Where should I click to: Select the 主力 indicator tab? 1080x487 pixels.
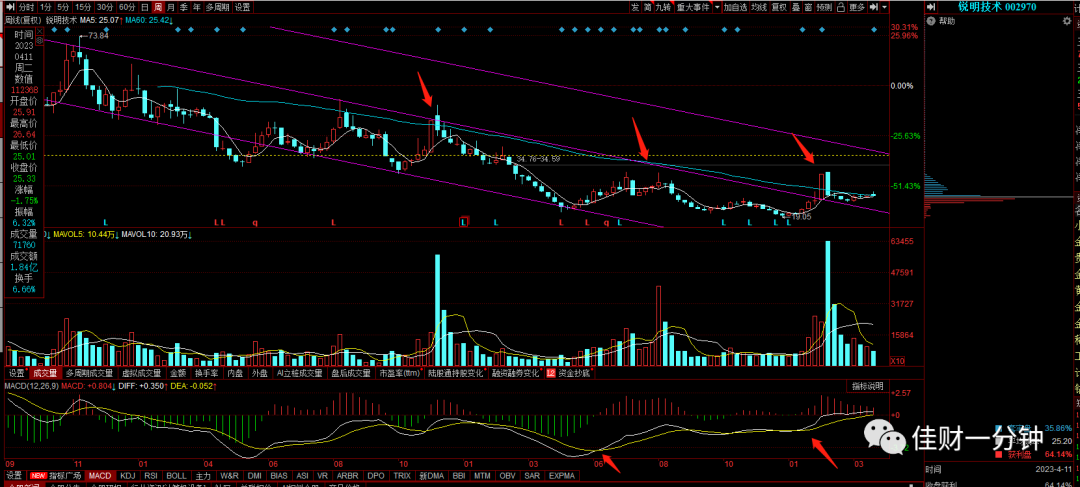click(x=202, y=475)
